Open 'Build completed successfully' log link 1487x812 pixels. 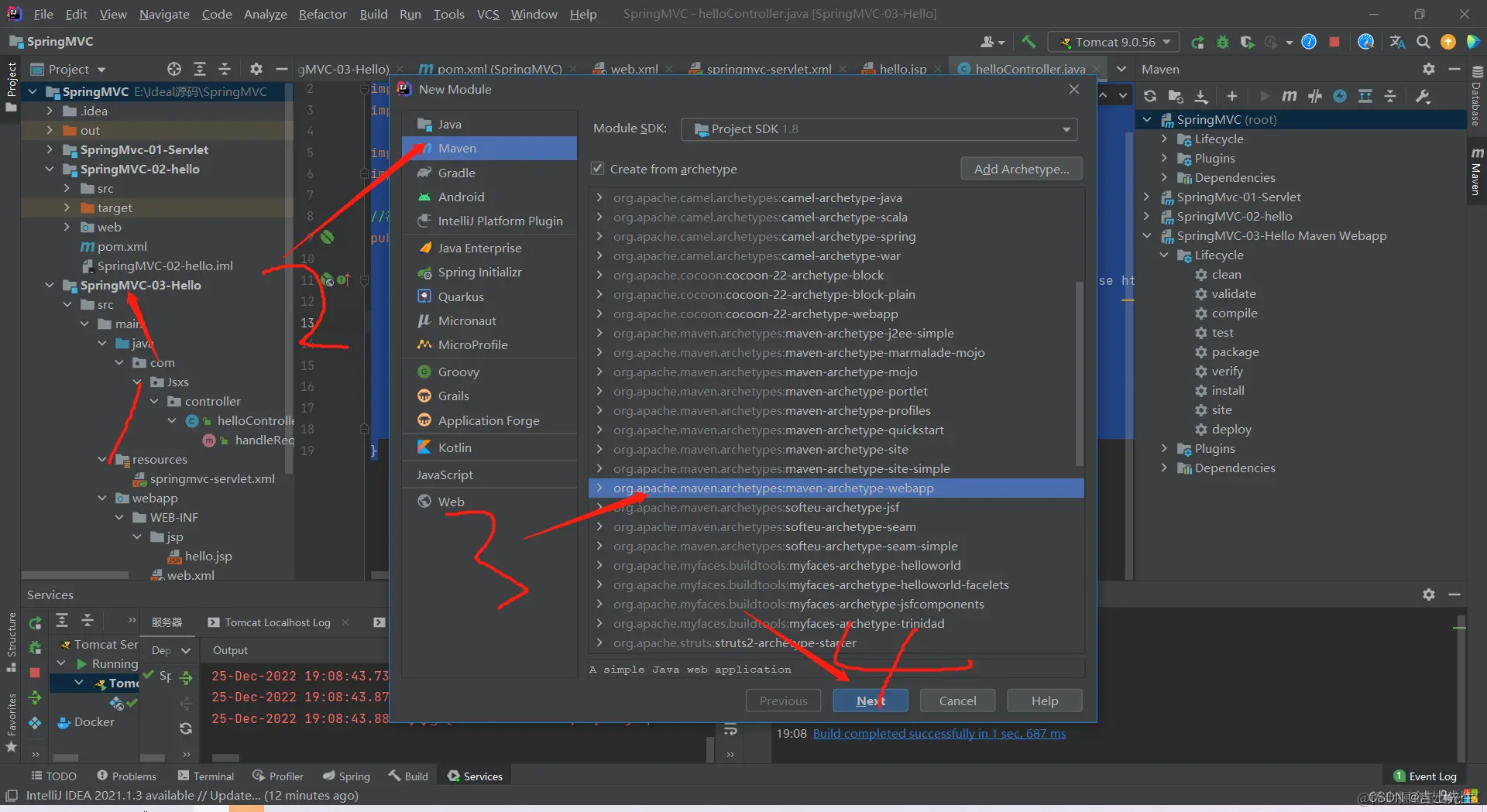point(939,733)
